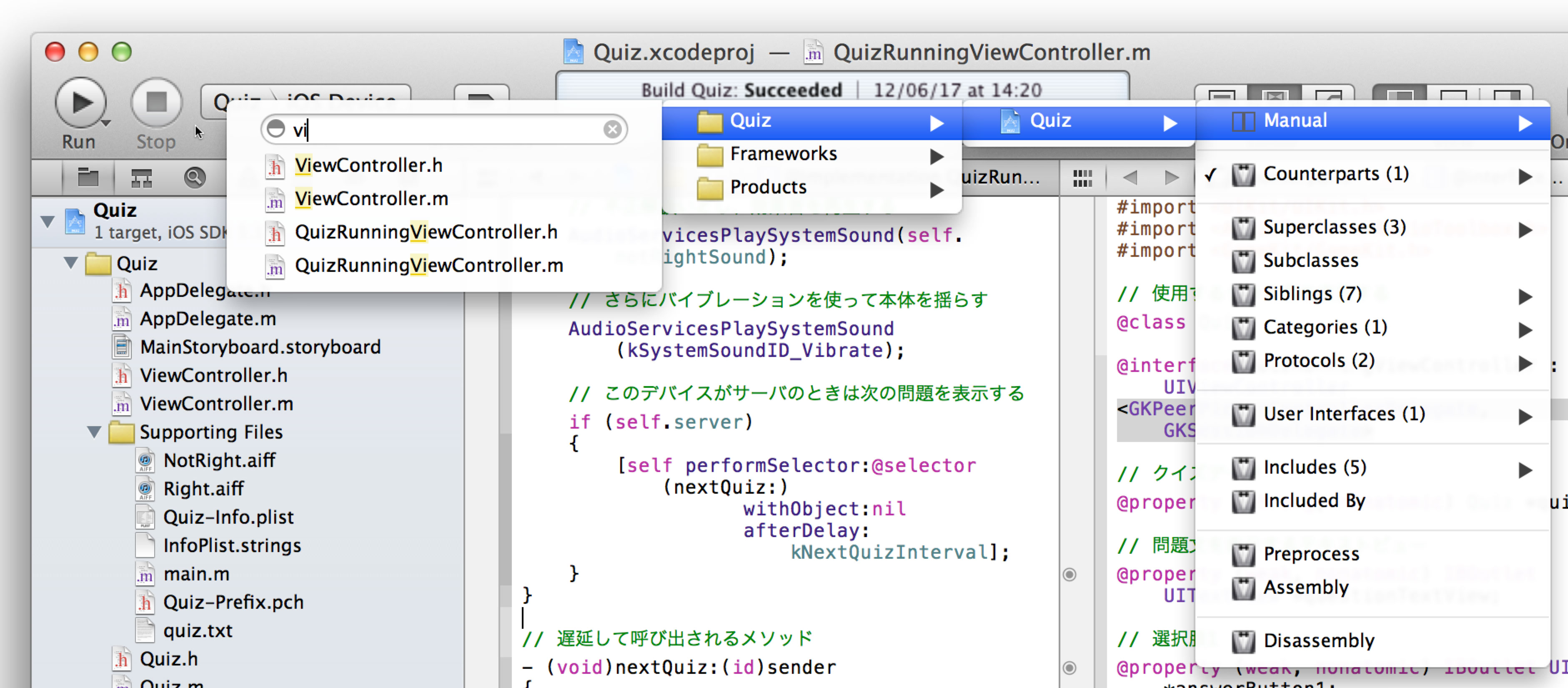Click the Run play button
Image resolution: width=1568 pixels, height=688 pixels.
click(x=80, y=102)
